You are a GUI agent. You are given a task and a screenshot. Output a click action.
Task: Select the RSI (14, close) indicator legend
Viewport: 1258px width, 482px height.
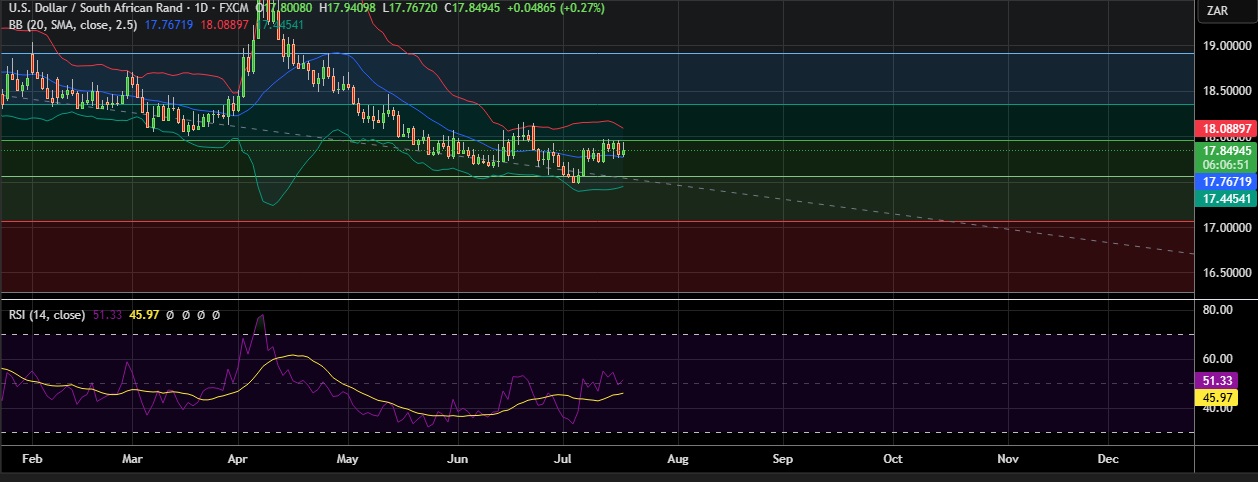[46, 314]
